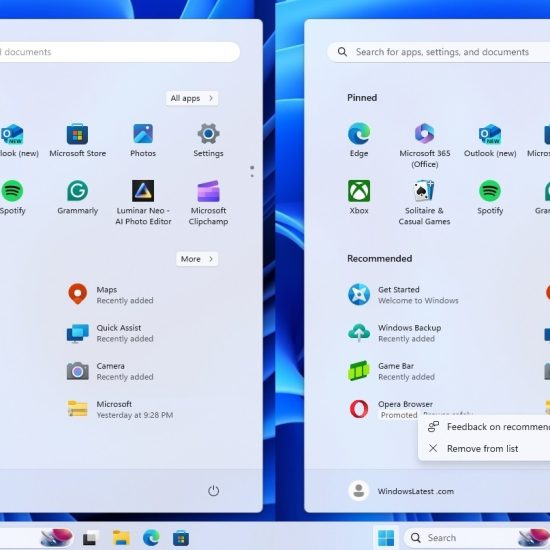550x550 pixels.
Task: Open the pinned Microsoft Store app in Start
Action: 78,140
